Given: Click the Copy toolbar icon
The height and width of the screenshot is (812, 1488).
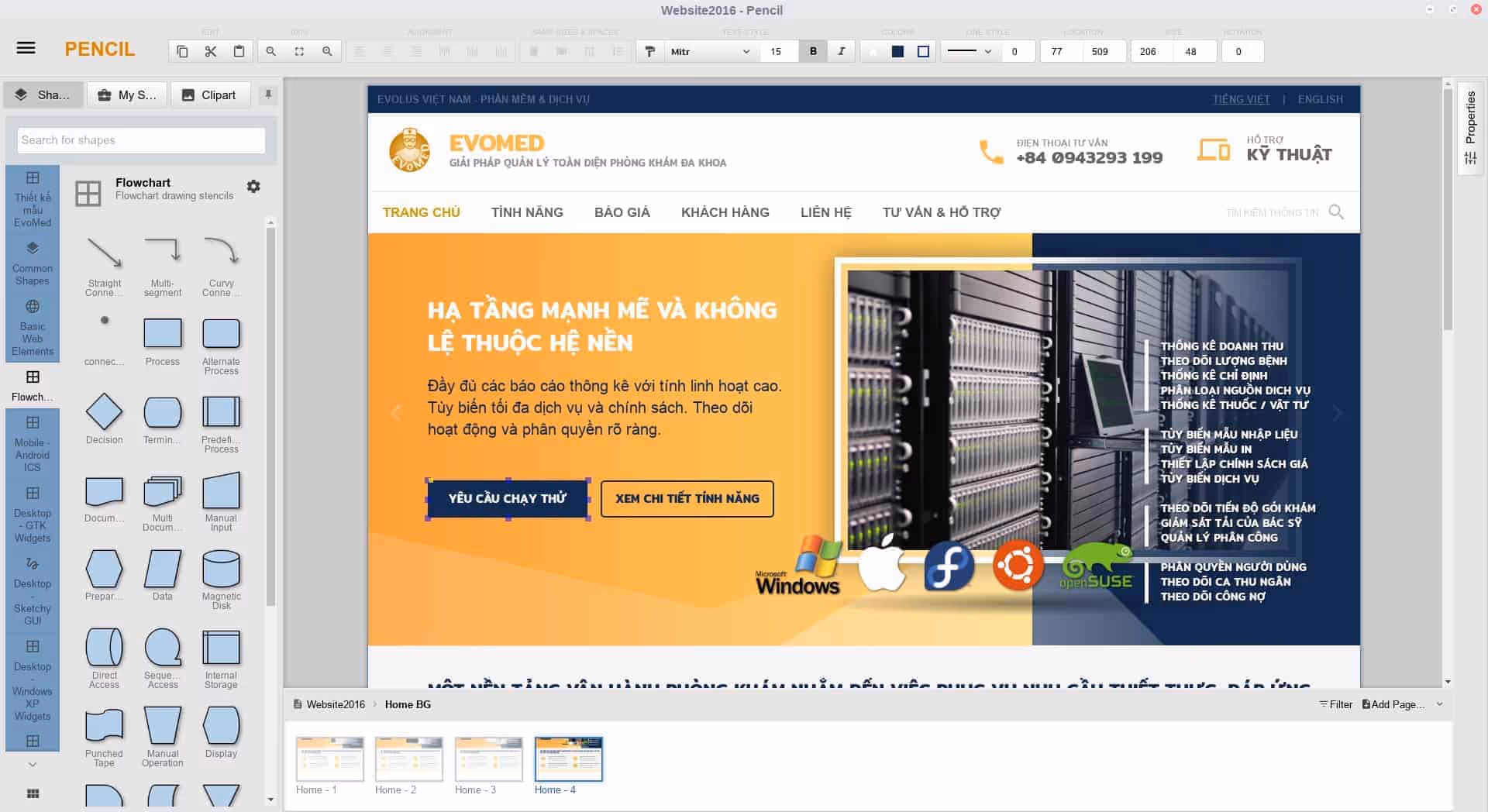Looking at the screenshot, I should [x=182, y=51].
